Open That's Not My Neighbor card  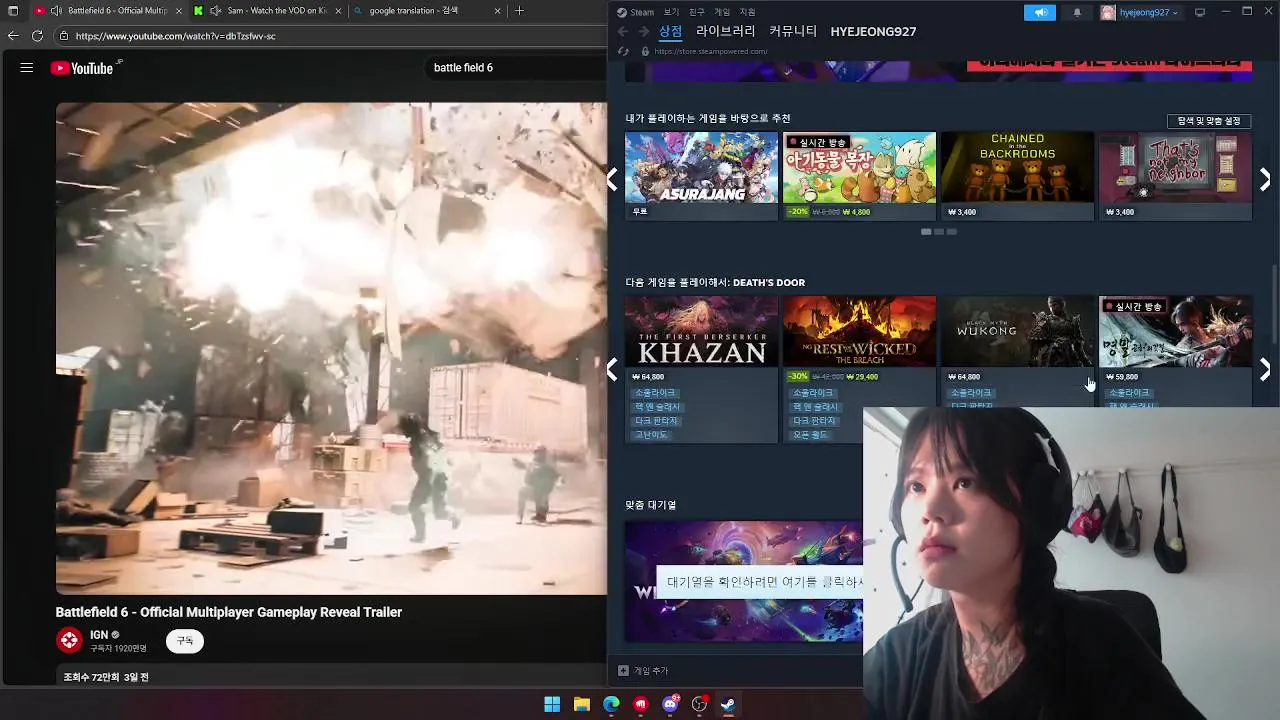[x=1175, y=176]
